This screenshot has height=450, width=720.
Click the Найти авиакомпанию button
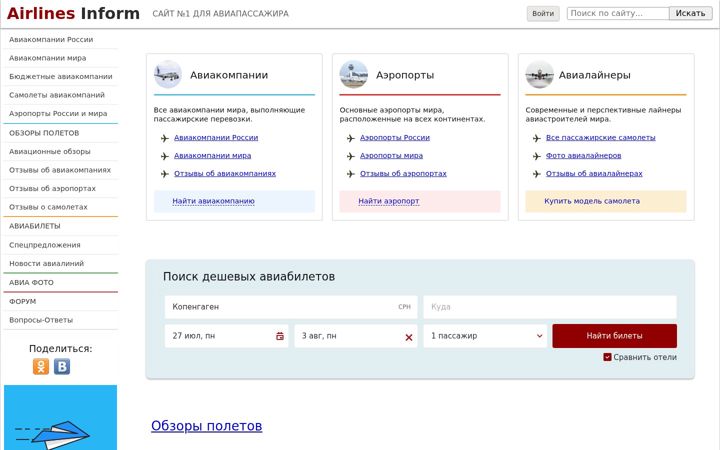coord(234,201)
